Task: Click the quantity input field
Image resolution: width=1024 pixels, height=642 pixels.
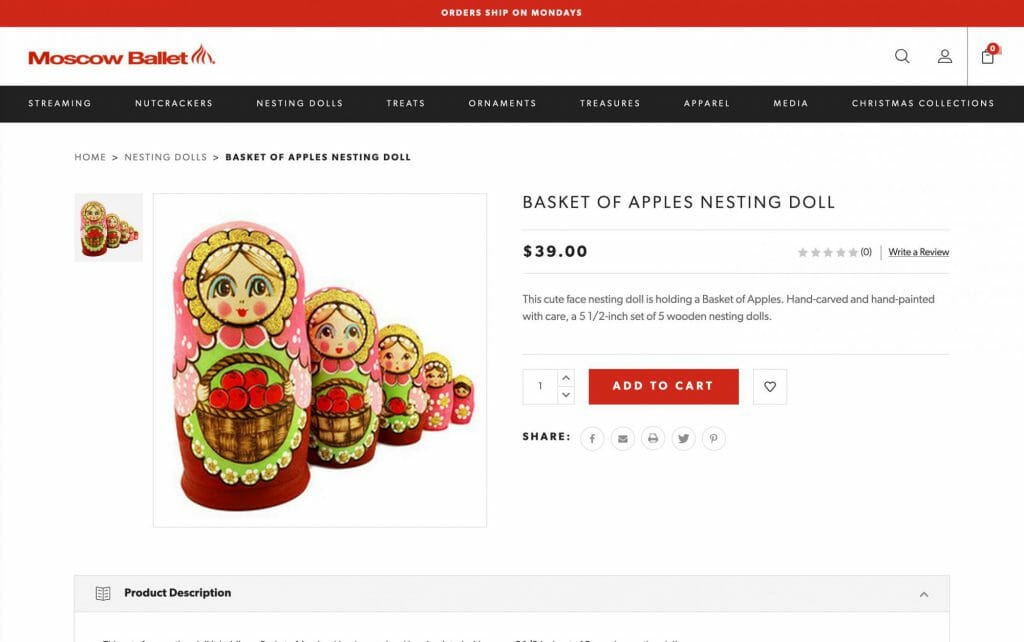Action: pos(540,387)
